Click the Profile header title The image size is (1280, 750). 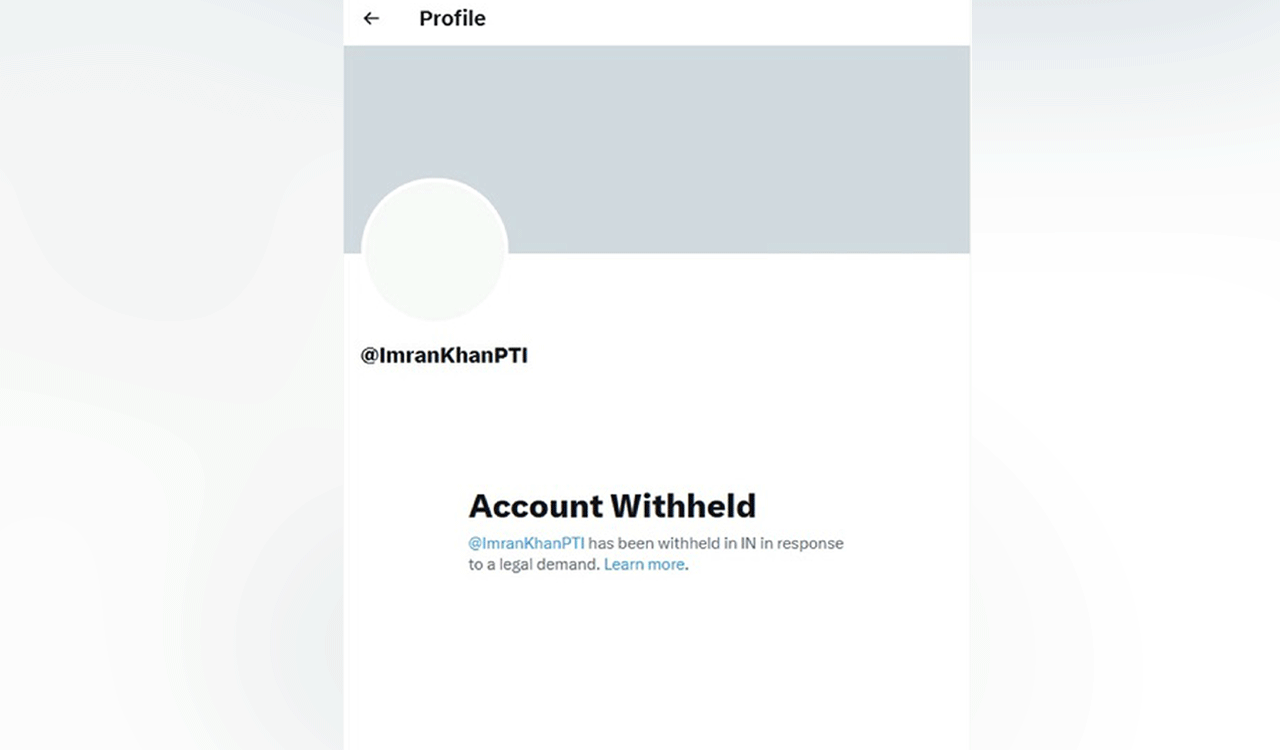pyautogui.click(x=452, y=18)
